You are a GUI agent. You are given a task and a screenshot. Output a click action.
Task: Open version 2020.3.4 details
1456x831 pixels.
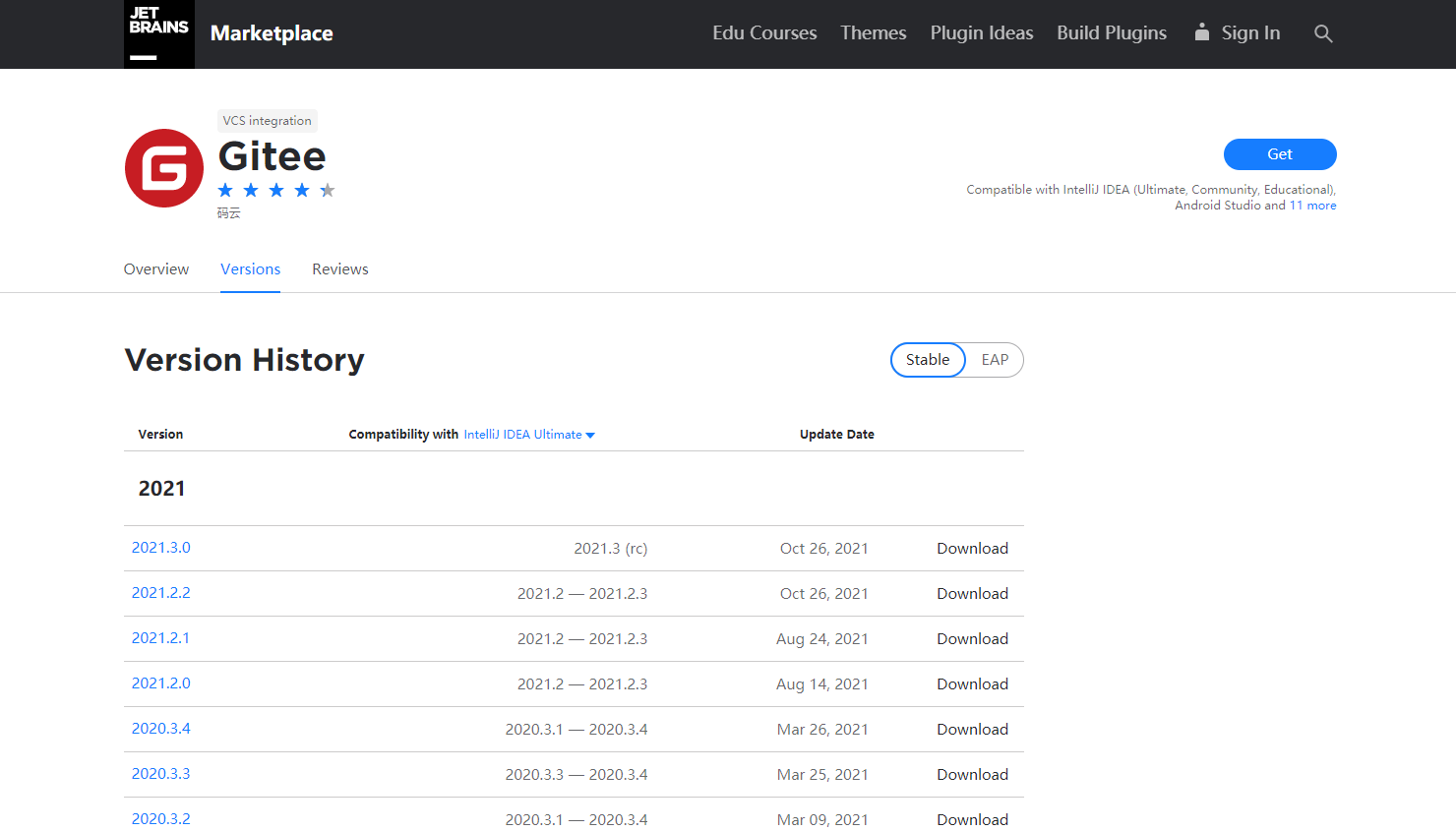[161, 729]
